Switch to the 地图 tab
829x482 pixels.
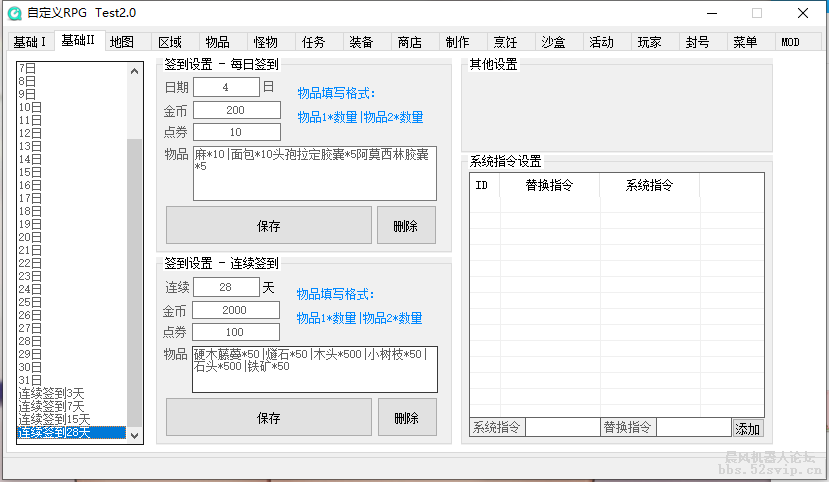click(x=122, y=42)
